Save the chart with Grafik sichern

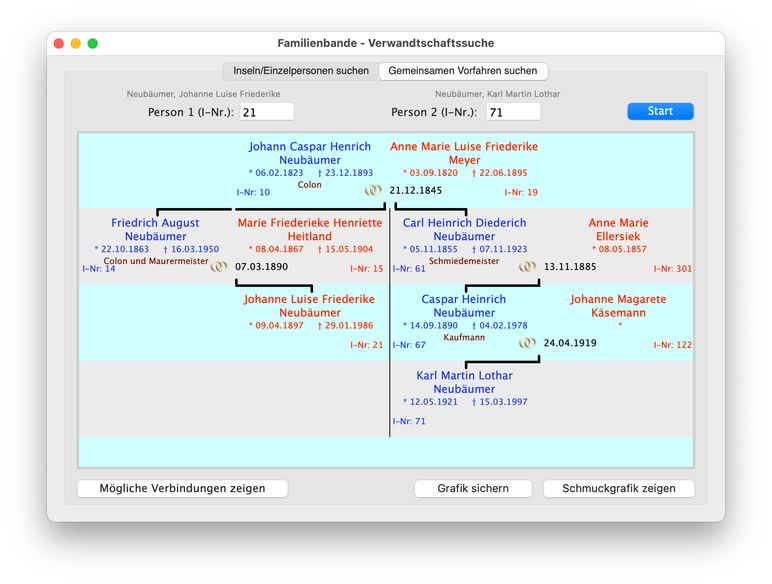click(x=472, y=489)
